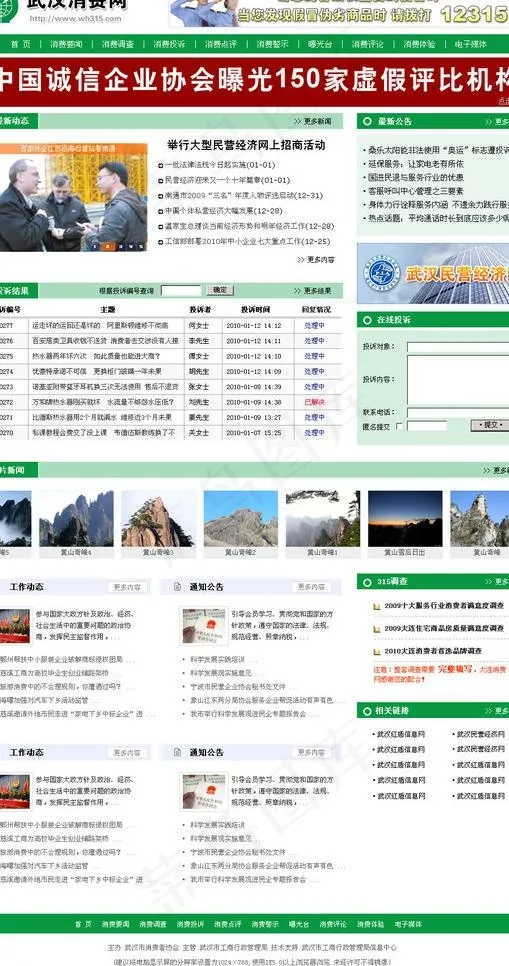The width and height of the screenshot is (509, 966).
Task: Click the circle icon beside 相关链接 header
Action: [368, 710]
